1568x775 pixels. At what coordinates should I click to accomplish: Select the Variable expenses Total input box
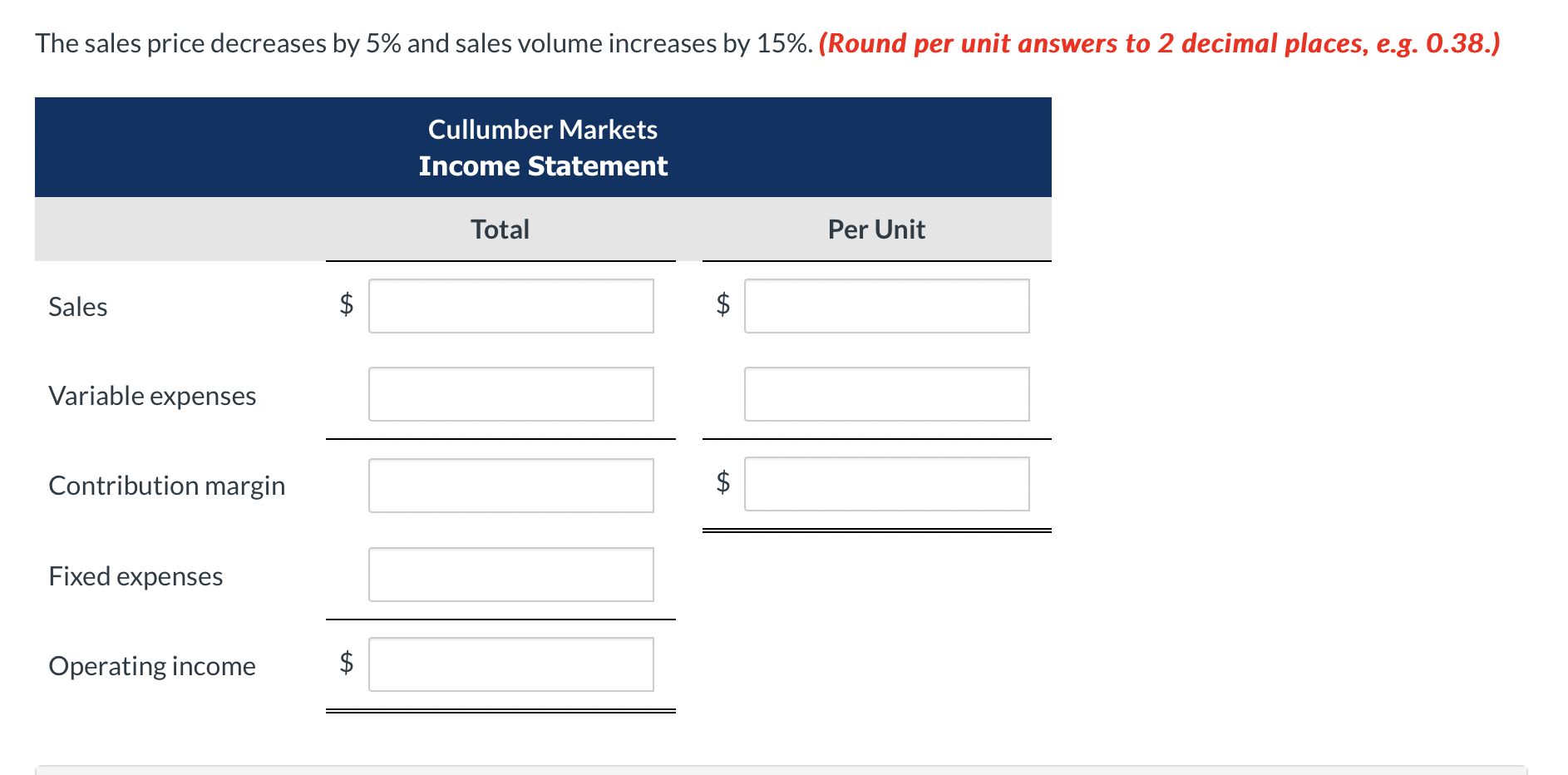(x=510, y=394)
